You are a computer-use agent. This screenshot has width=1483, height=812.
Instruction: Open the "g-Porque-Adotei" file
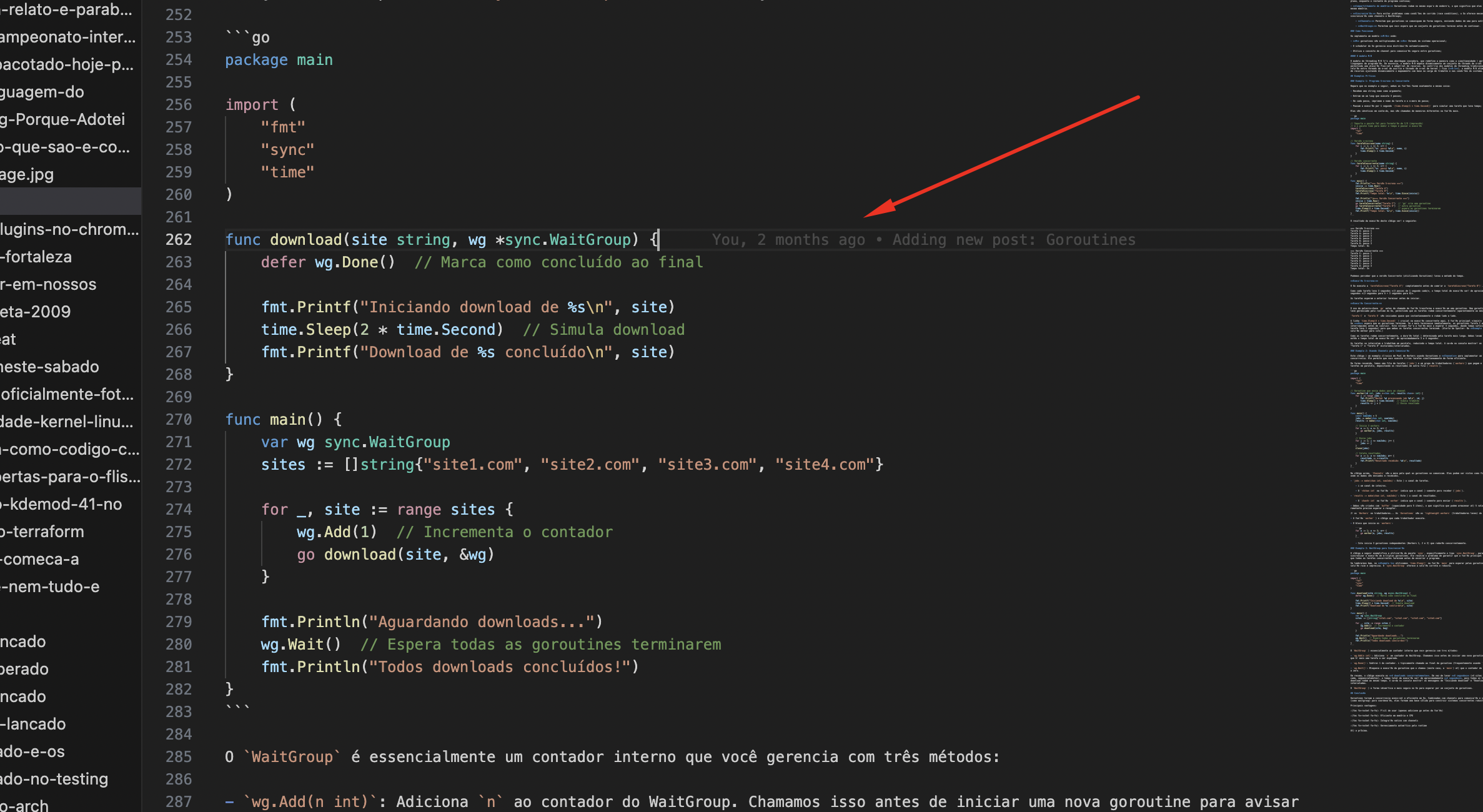pyautogui.click(x=62, y=119)
